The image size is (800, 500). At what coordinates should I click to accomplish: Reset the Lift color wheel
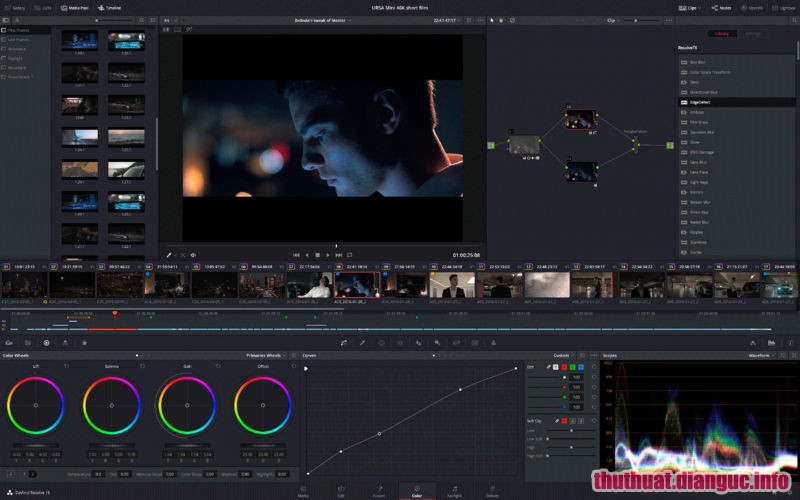66,366
